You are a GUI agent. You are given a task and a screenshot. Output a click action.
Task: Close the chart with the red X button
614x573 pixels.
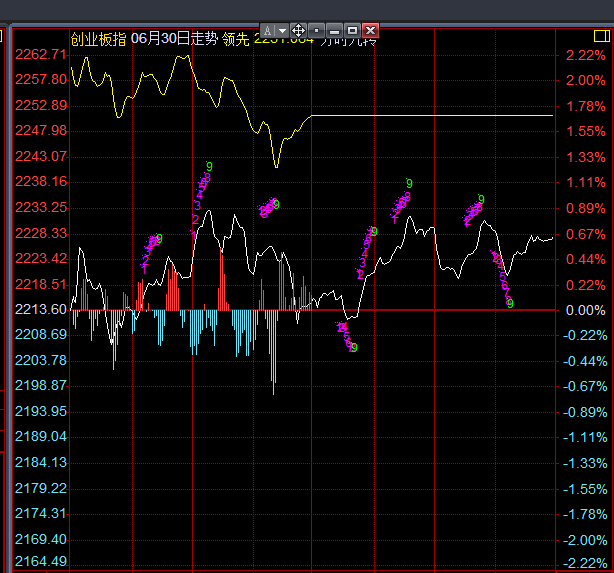[x=371, y=31]
